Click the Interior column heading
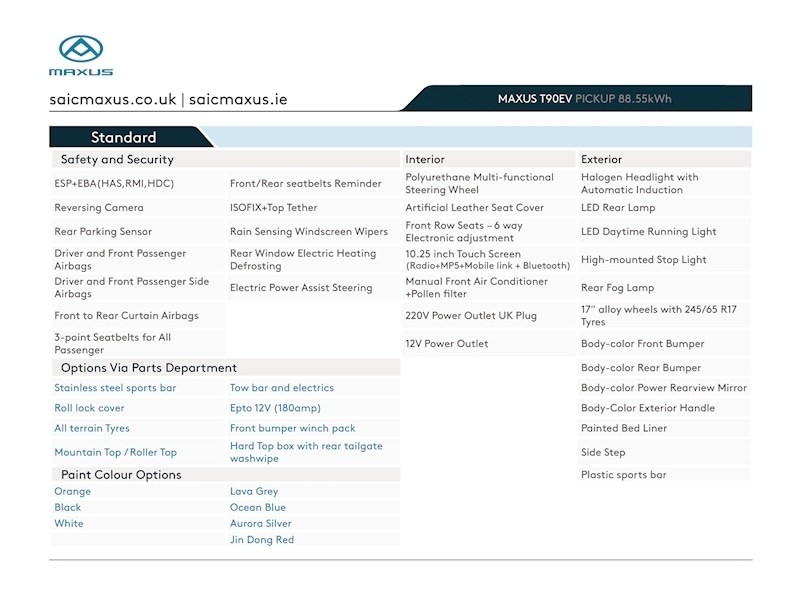The image size is (800, 600). click(x=425, y=160)
